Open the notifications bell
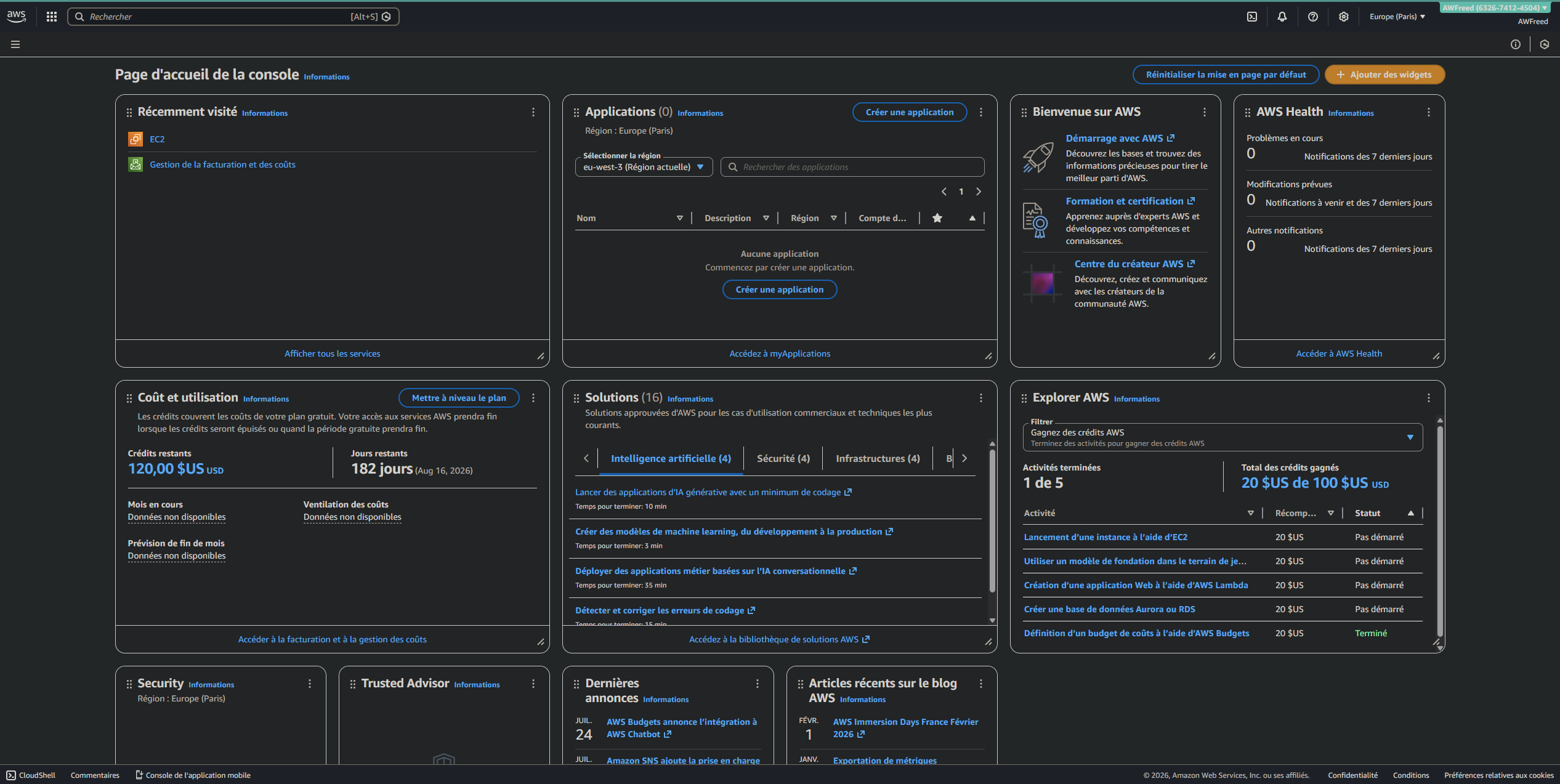Image resolution: width=1560 pixels, height=784 pixels. [1282, 17]
